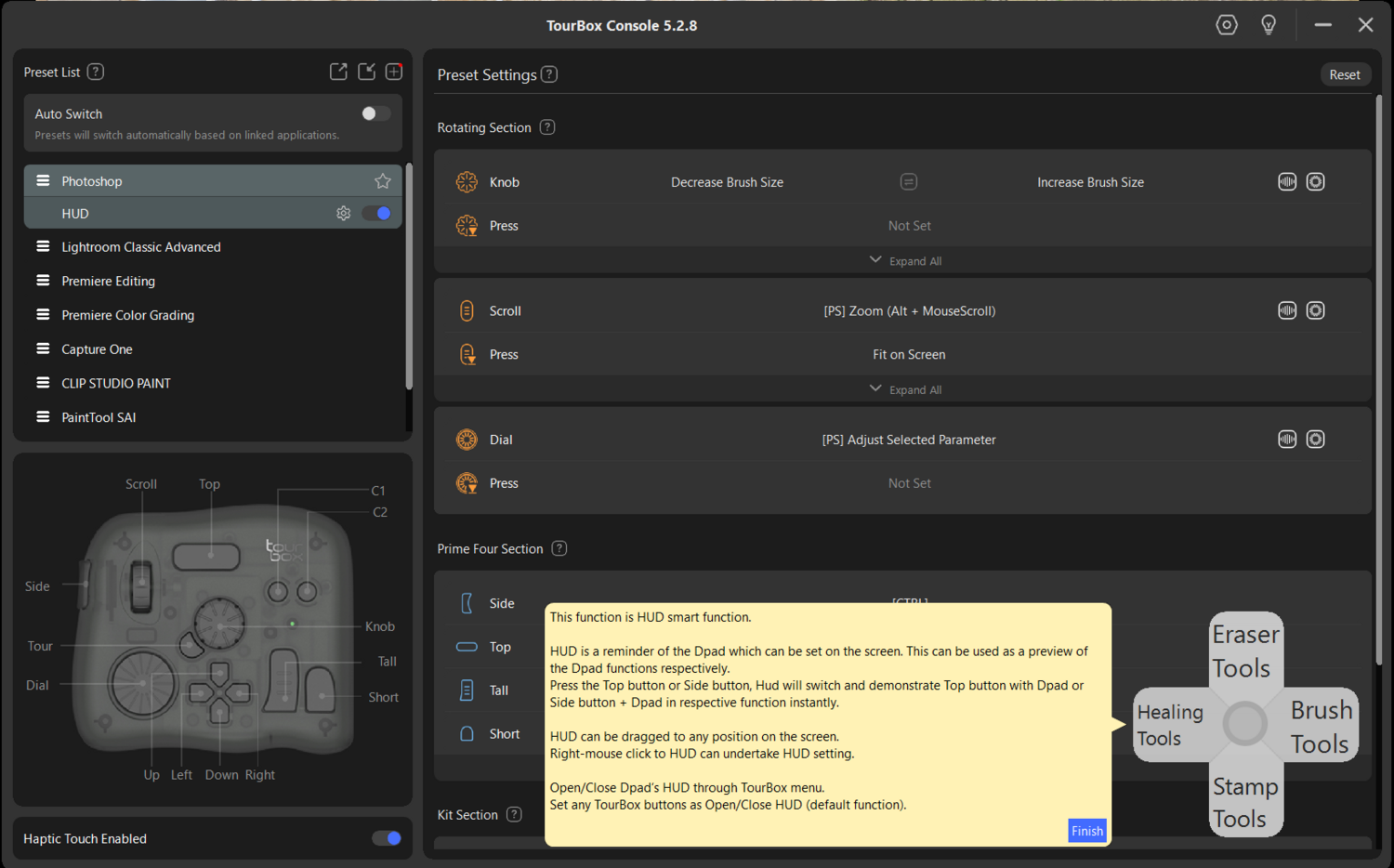Mark Photoshop preset as favorite star
1394x868 pixels.
[382, 181]
